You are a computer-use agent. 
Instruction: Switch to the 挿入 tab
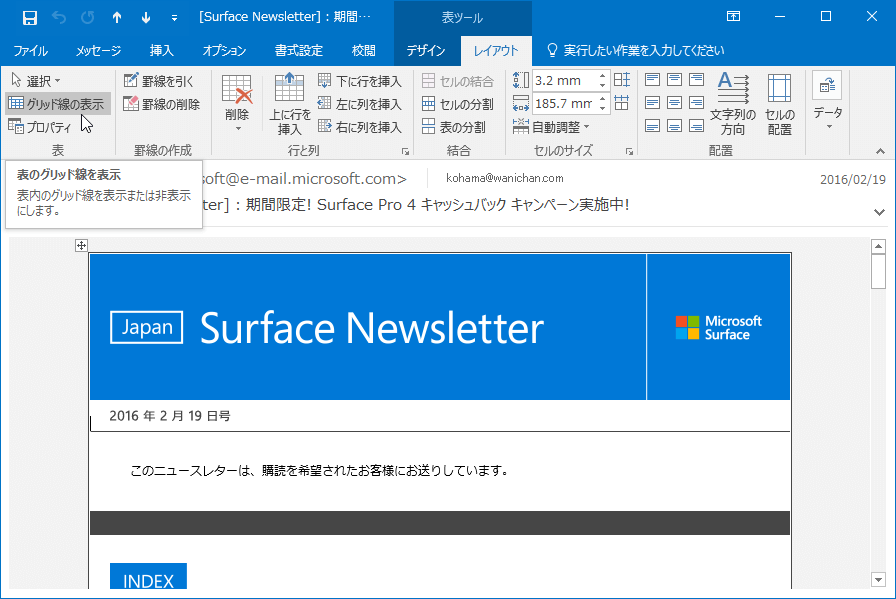(162, 51)
